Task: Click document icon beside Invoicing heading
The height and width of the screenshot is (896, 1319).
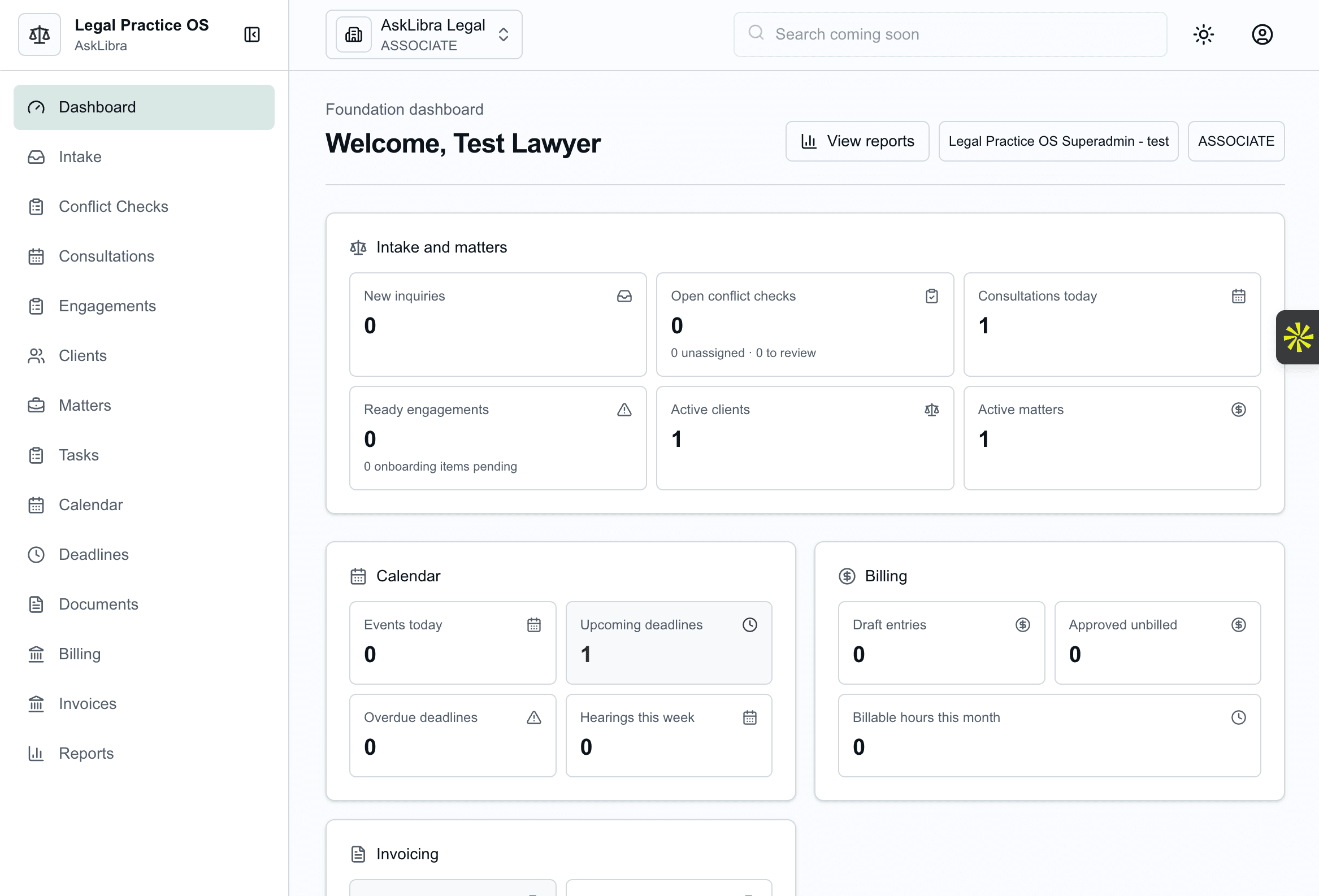Action: coord(358,854)
